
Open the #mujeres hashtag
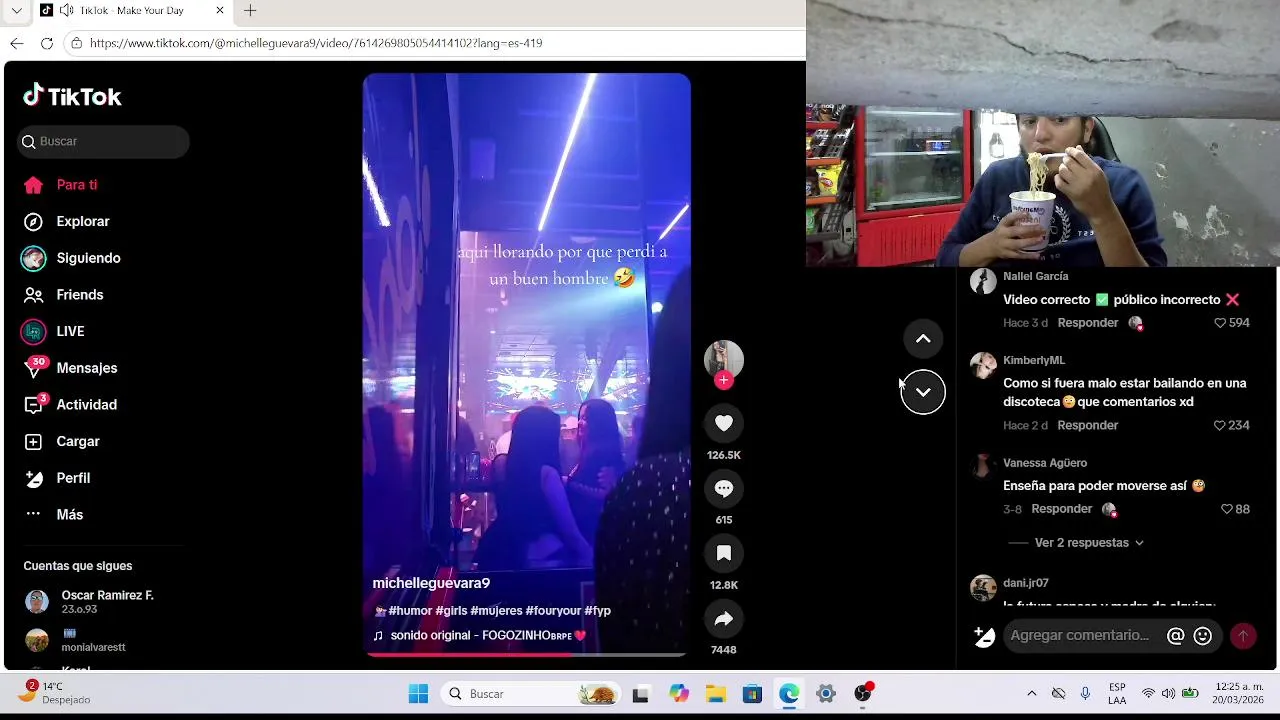[496, 610]
